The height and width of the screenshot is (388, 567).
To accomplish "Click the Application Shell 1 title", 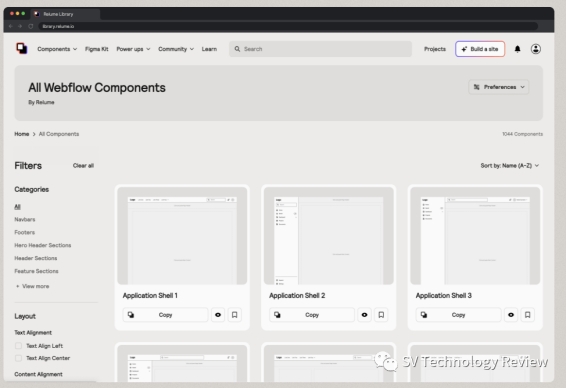I will click(150, 295).
